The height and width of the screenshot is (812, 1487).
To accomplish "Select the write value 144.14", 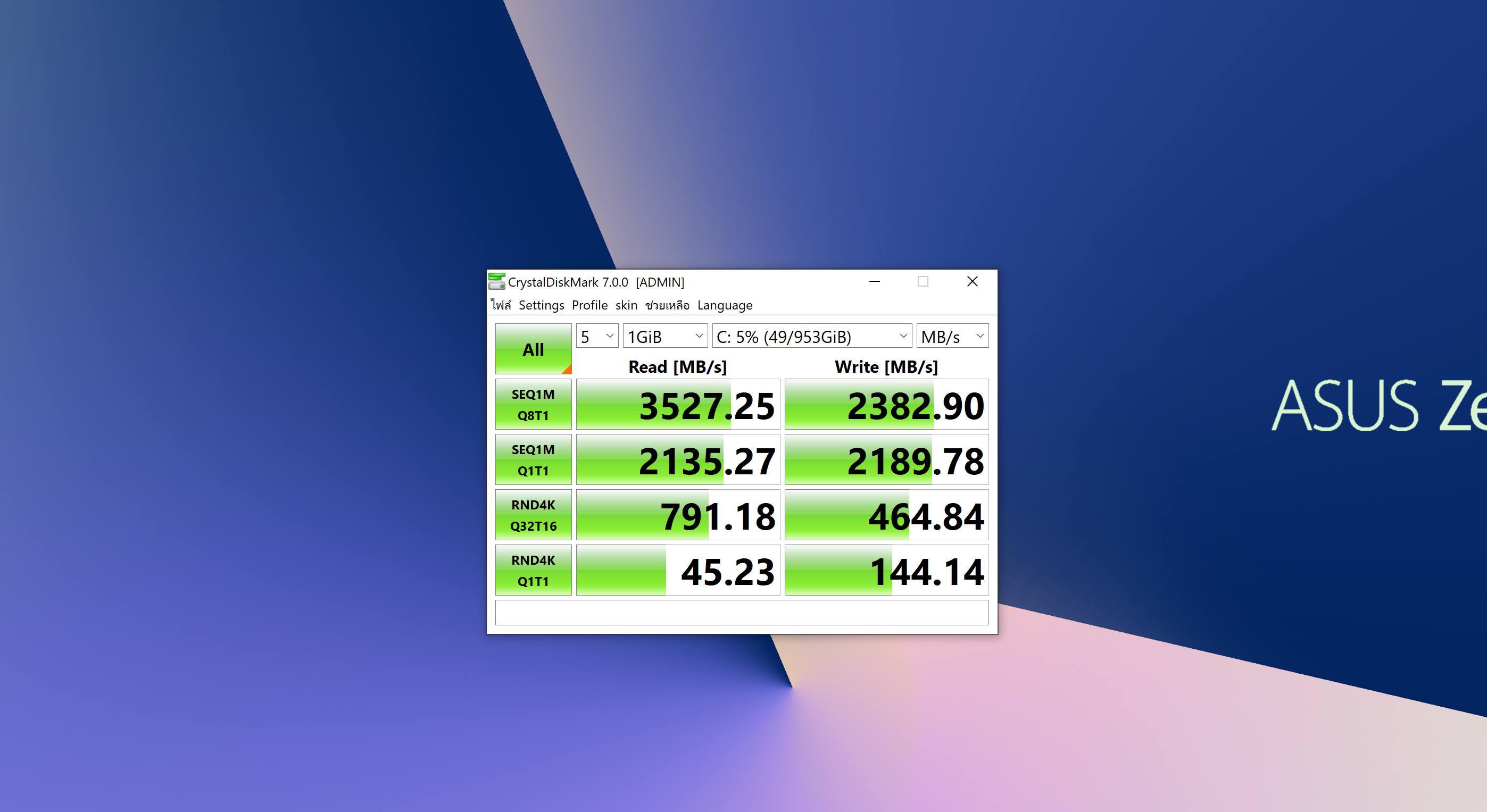I will click(887, 570).
